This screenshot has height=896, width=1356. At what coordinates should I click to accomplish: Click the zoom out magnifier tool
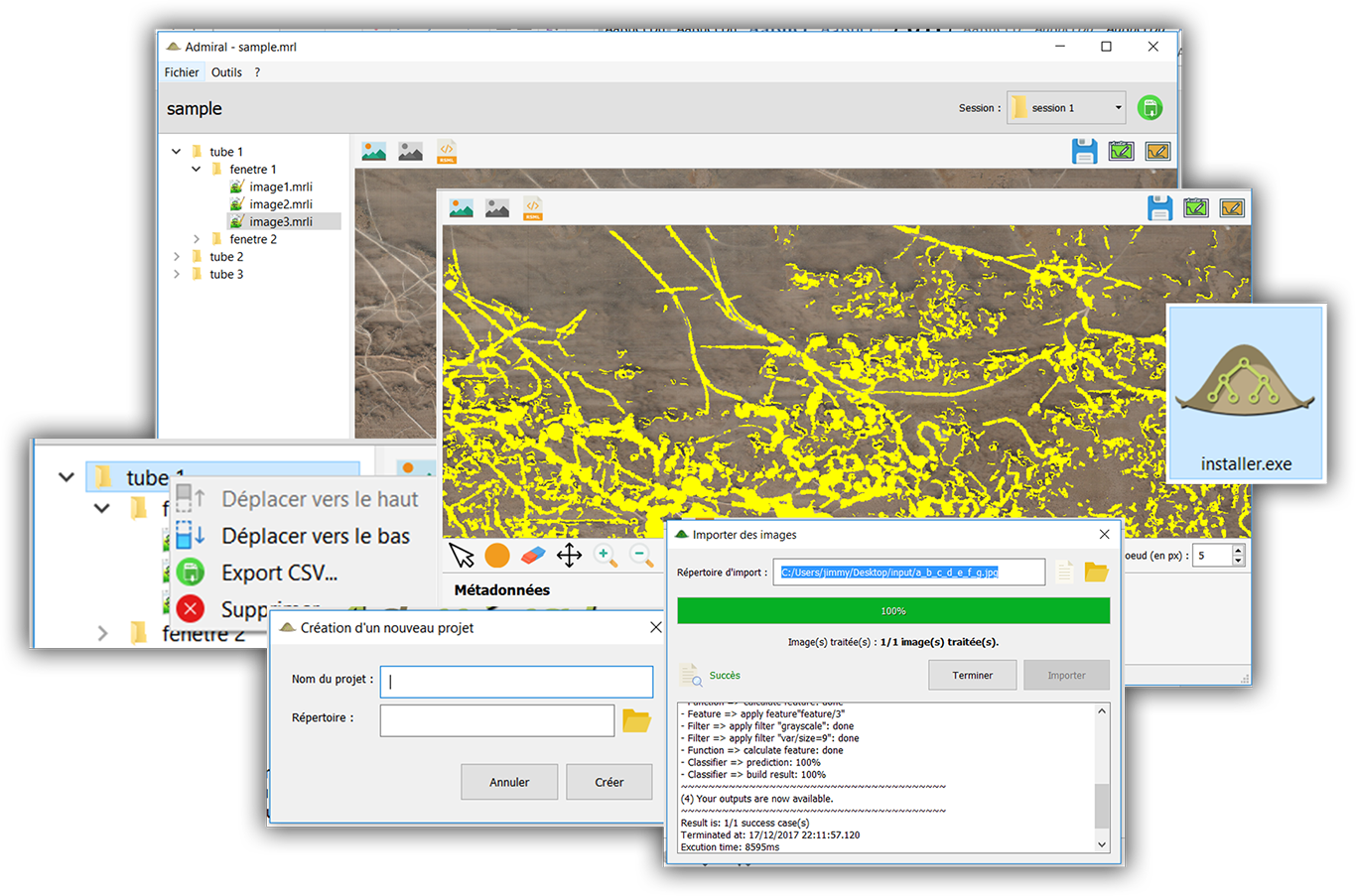click(x=641, y=556)
